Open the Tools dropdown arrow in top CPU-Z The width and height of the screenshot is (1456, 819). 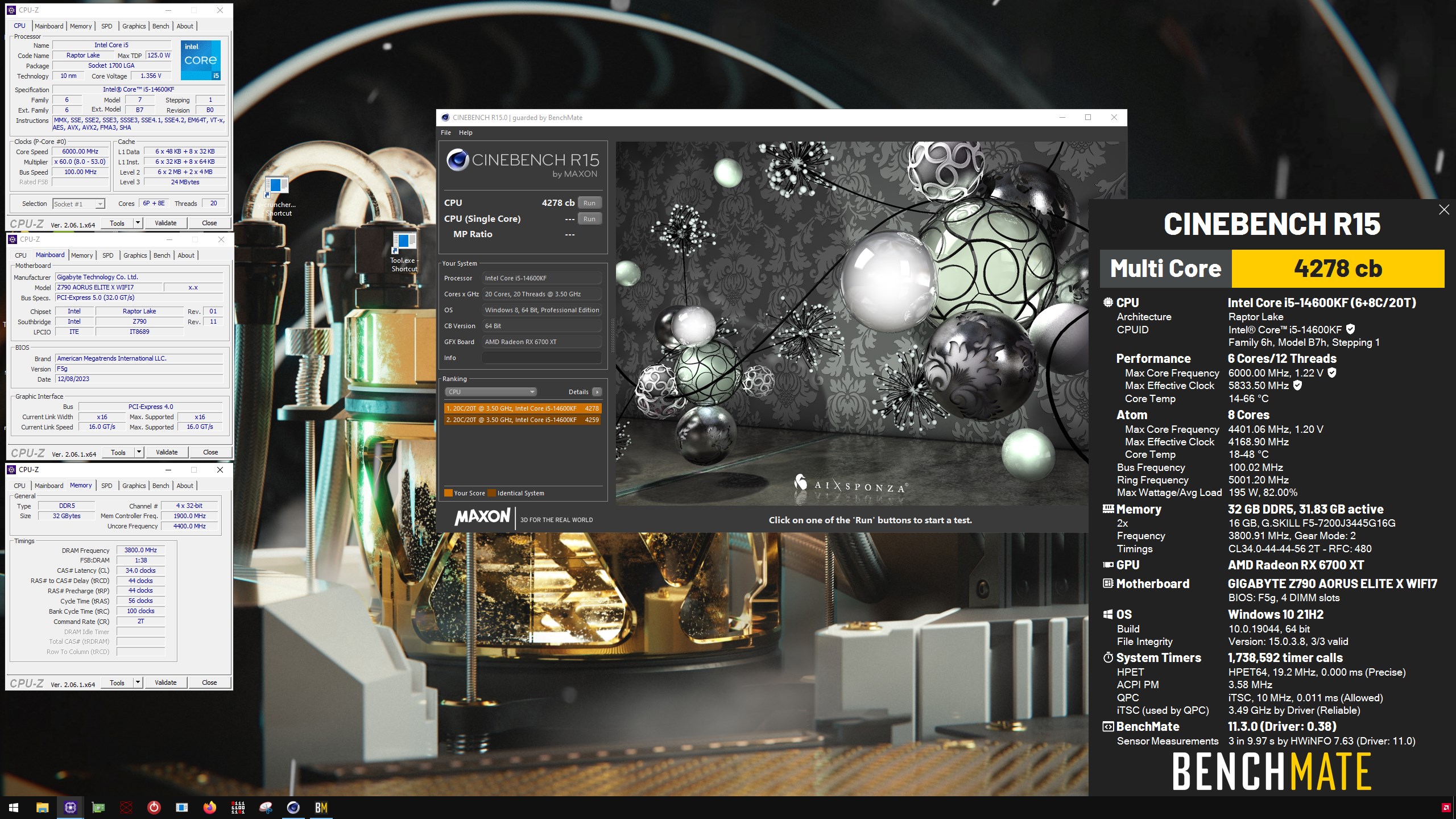tap(138, 223)
